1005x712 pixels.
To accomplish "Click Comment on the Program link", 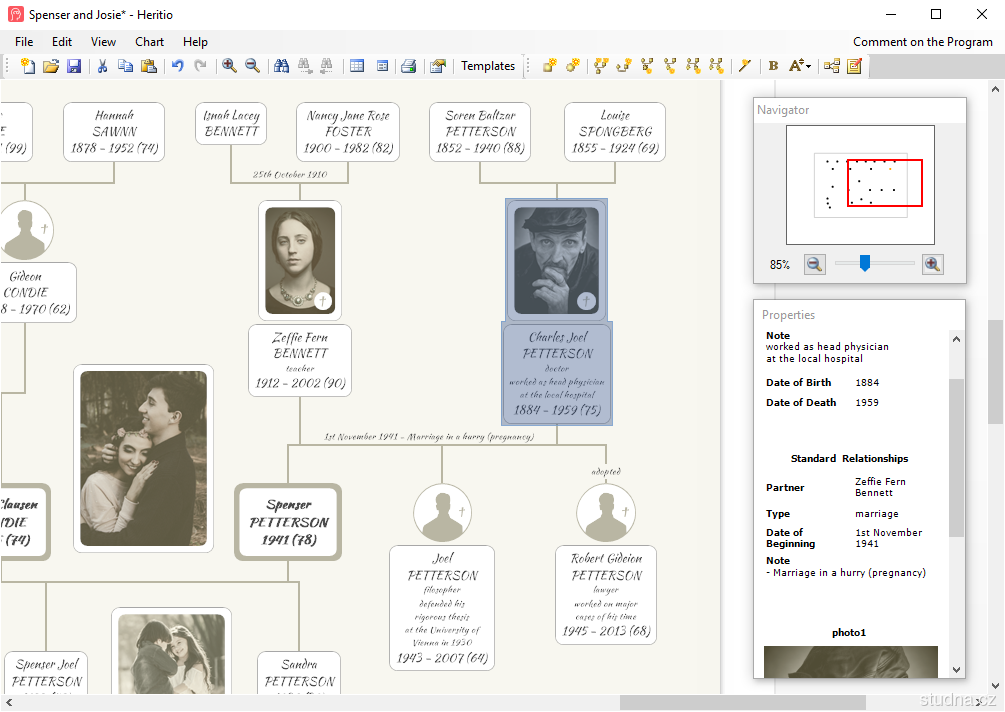I will point(922,42).
